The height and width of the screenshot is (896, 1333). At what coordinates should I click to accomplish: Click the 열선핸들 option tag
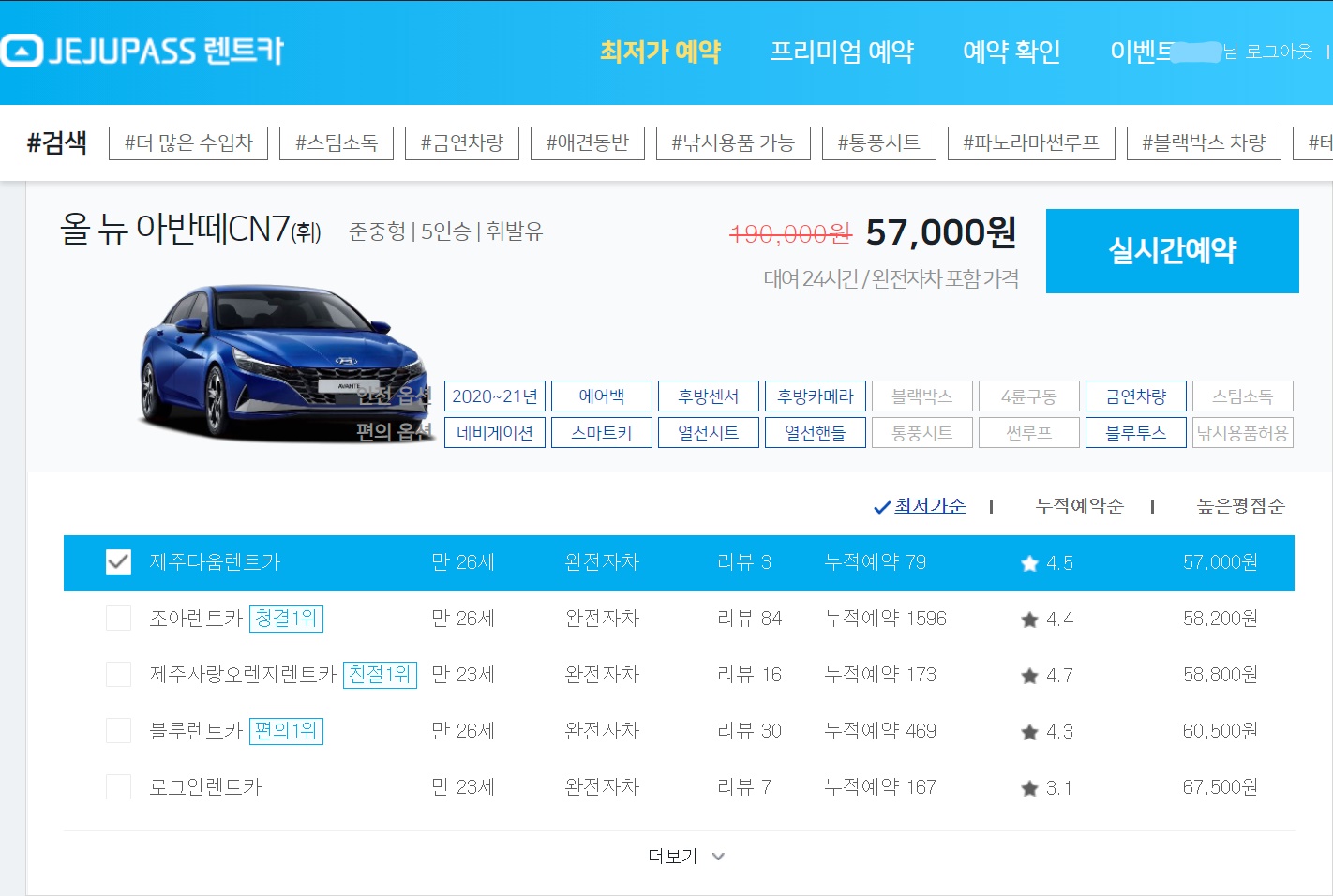(x=816, y=433)
